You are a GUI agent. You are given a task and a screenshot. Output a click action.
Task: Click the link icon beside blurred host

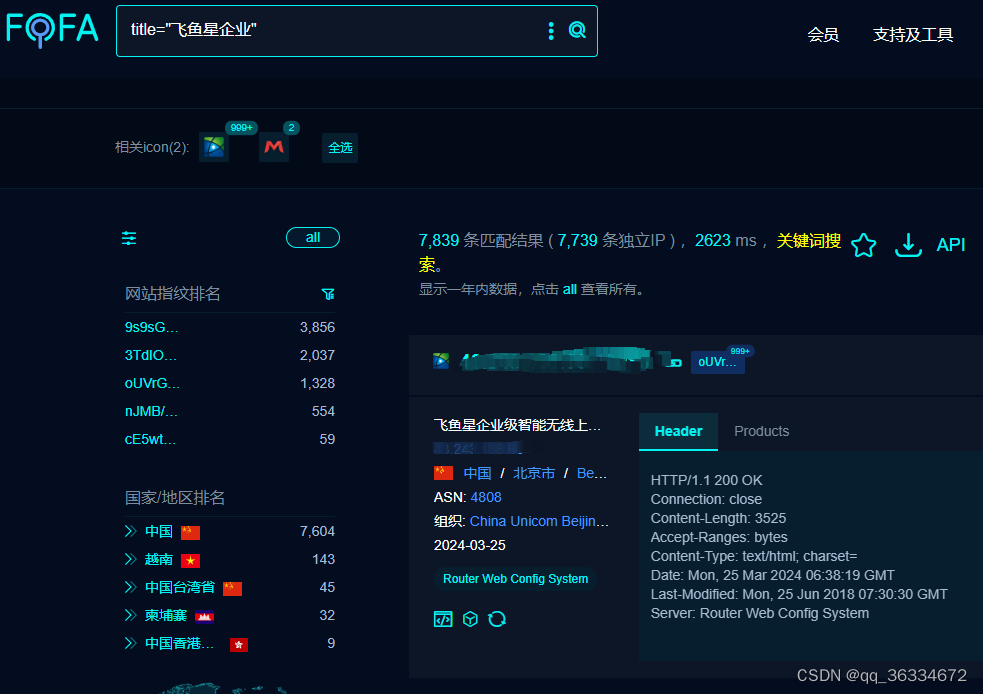[674, 362]
